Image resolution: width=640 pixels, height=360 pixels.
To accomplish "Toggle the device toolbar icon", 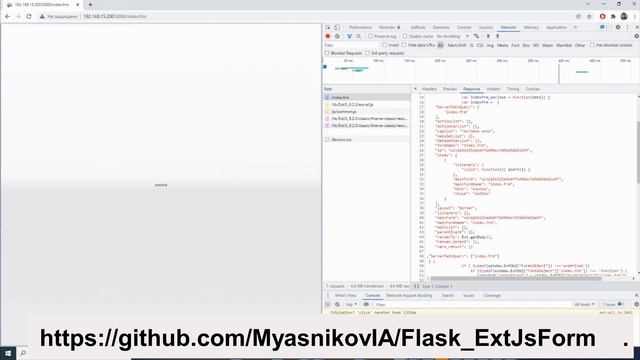I will point(337,27).
